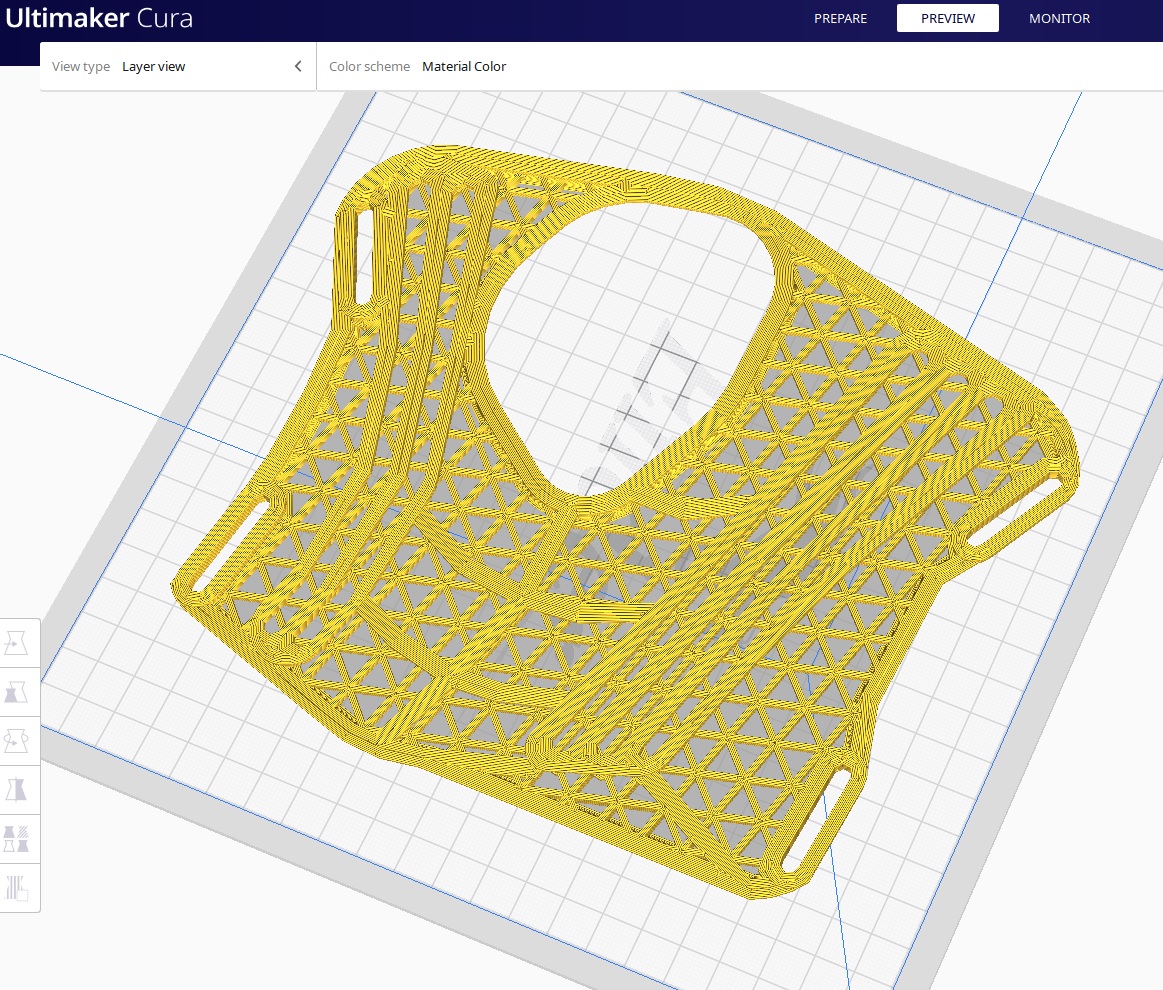The width and height of the screenshot is (1163, 990).
Task: Select the Scale tool in the left toolbar
Action: (x=16, y=692)
